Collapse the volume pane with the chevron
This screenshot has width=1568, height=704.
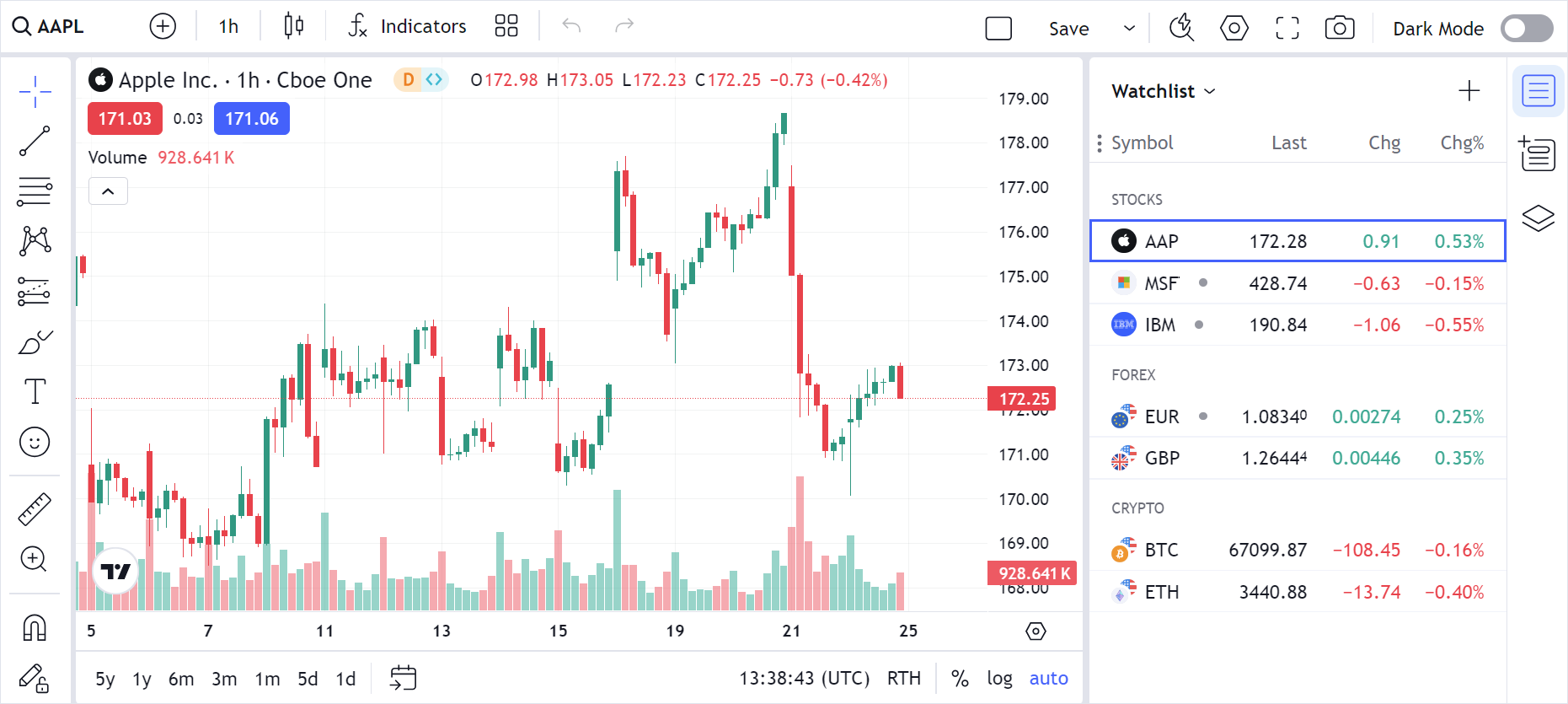(x=108, y=191)
